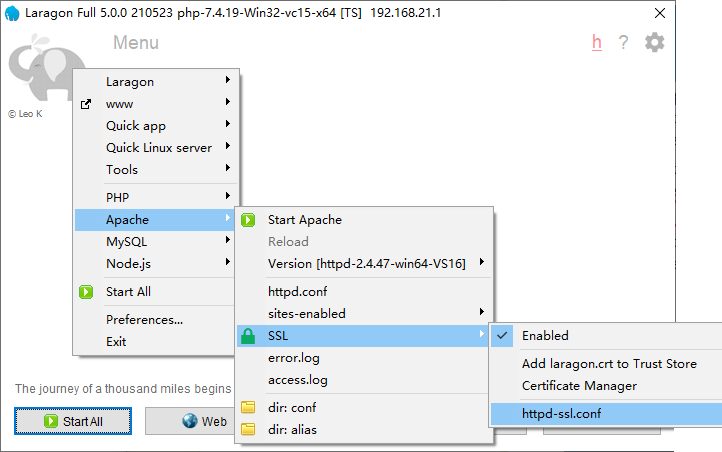Click the Start All button at bottom

coord(73,421)
